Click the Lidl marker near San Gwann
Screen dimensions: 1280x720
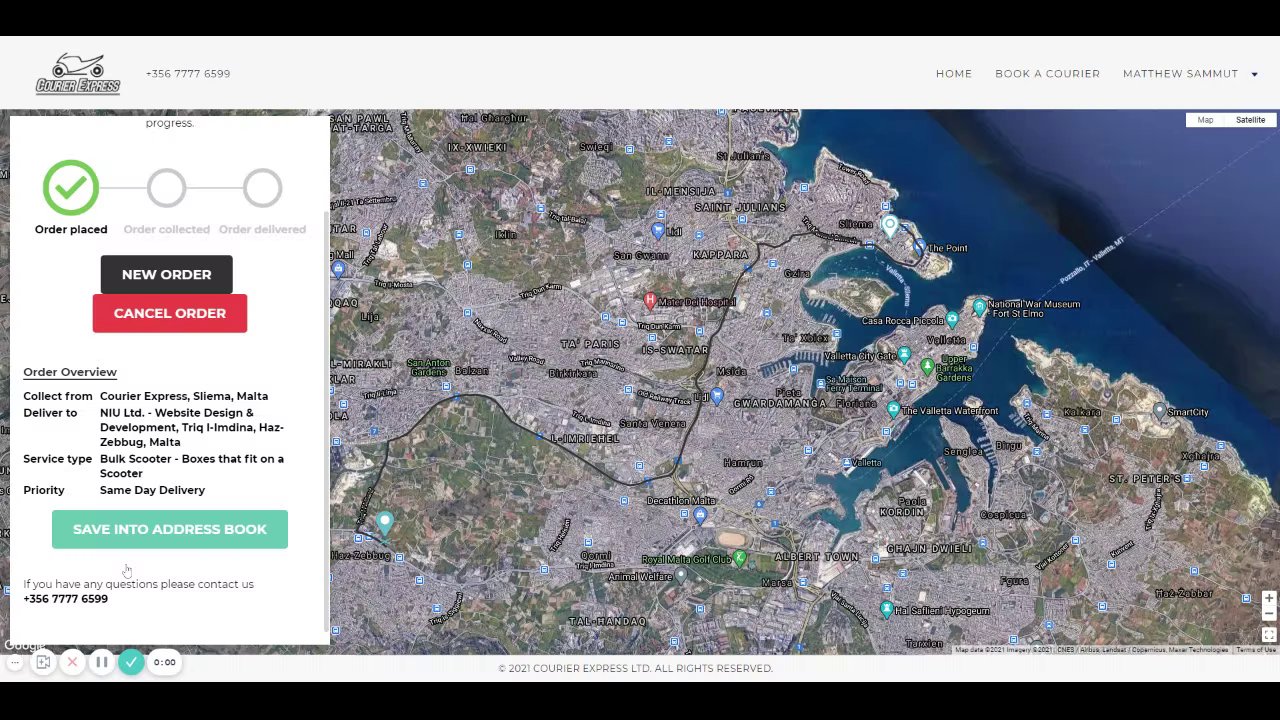coord(658,230)
